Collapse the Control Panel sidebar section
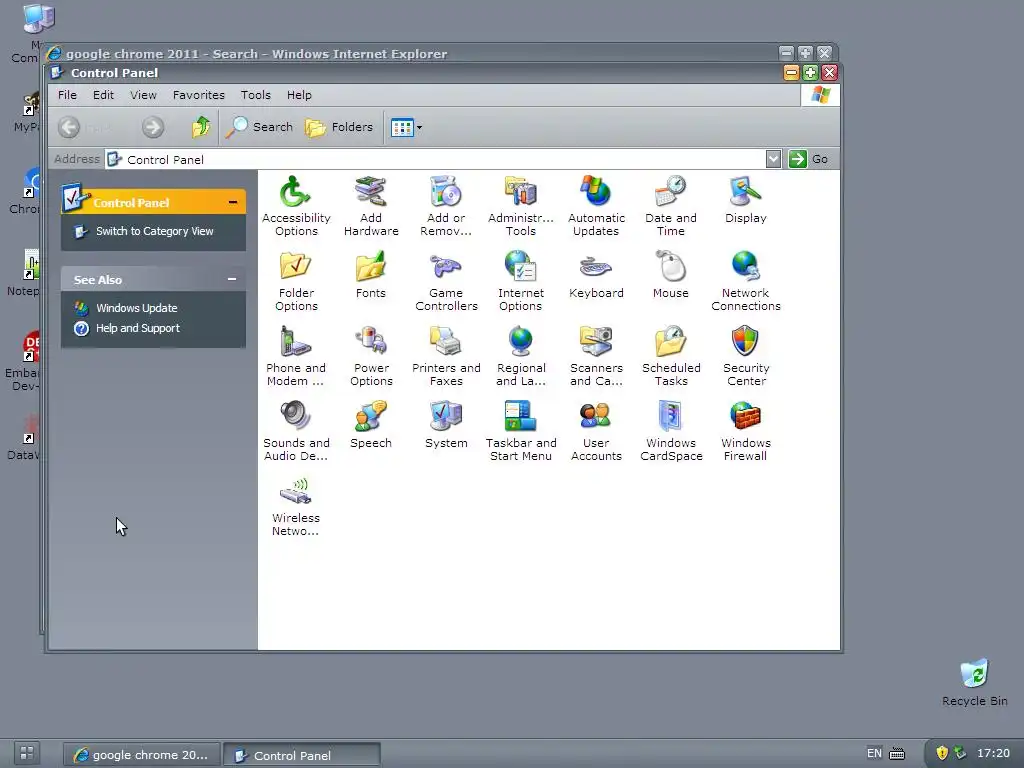The image size is (1024, 768). pyautogui.click(x=232, y=202)
